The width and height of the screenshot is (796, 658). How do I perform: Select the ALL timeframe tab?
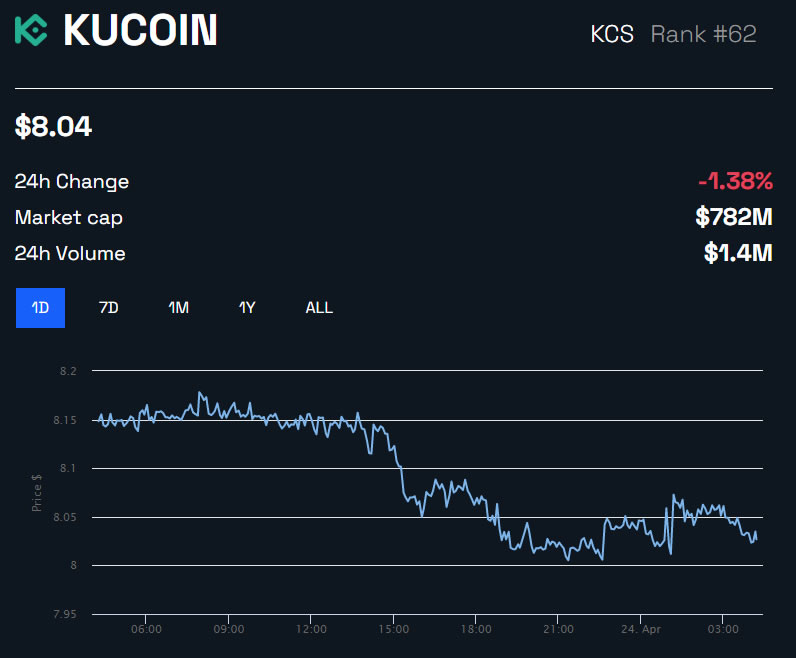(319, 308)
